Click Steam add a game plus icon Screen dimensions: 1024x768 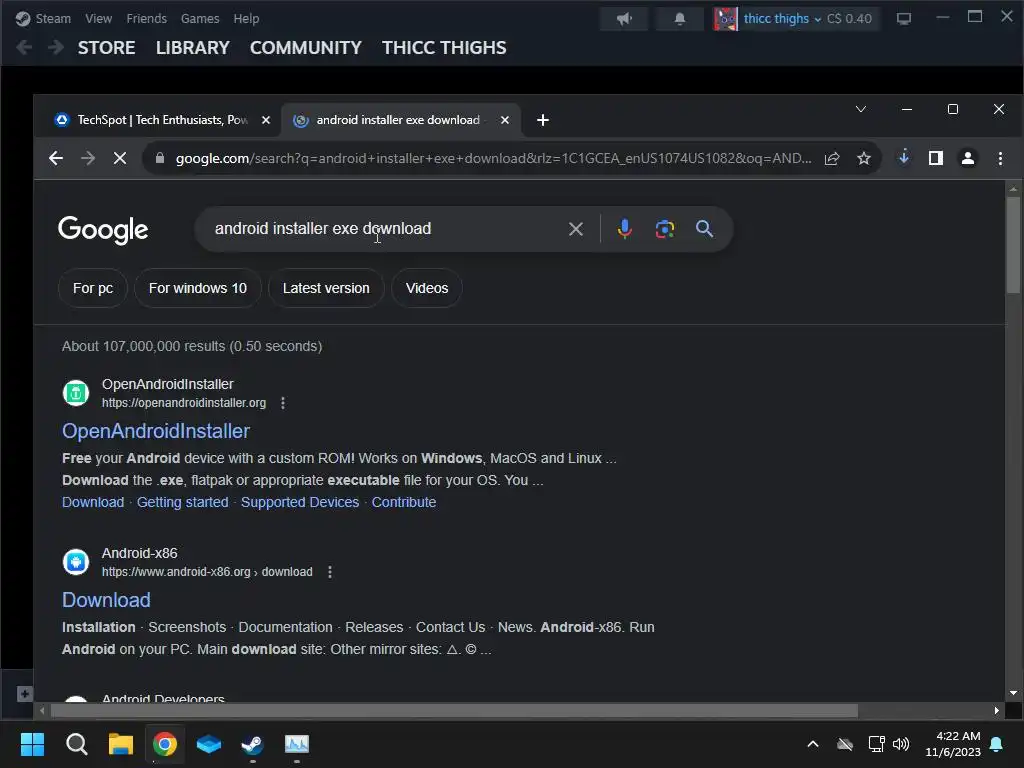pyautogui.click(x=24, y=694)
